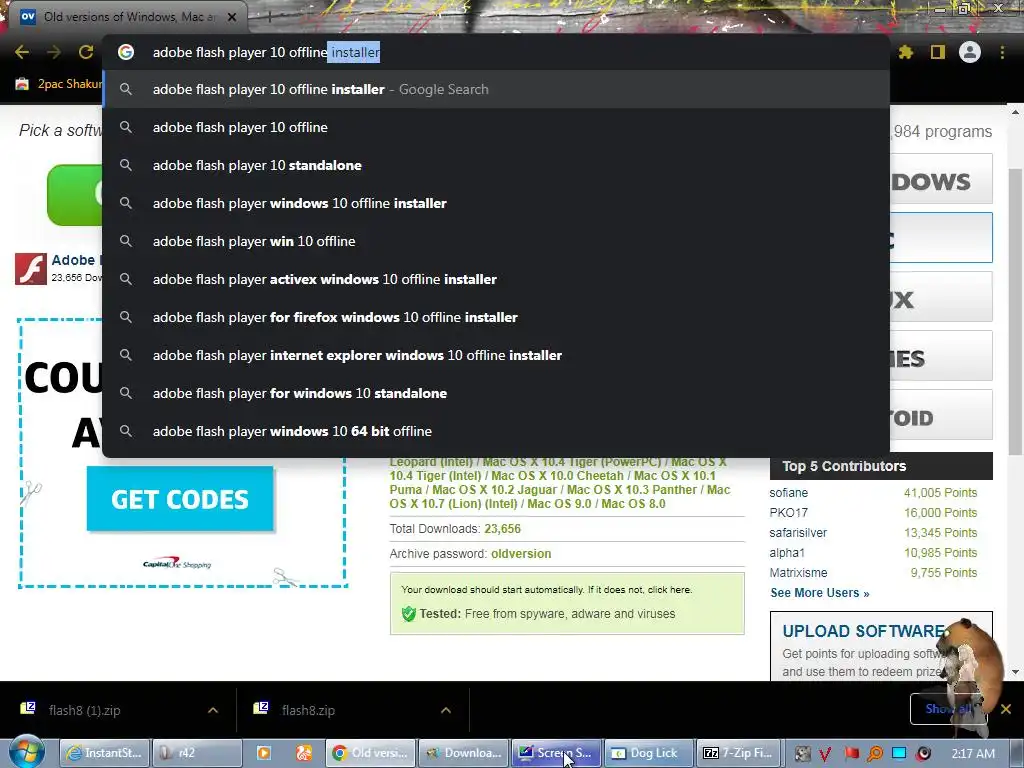The image size is (1024, 768).
Task: Click the scrollbar down arrow
Action: [x=1015, y=671]
